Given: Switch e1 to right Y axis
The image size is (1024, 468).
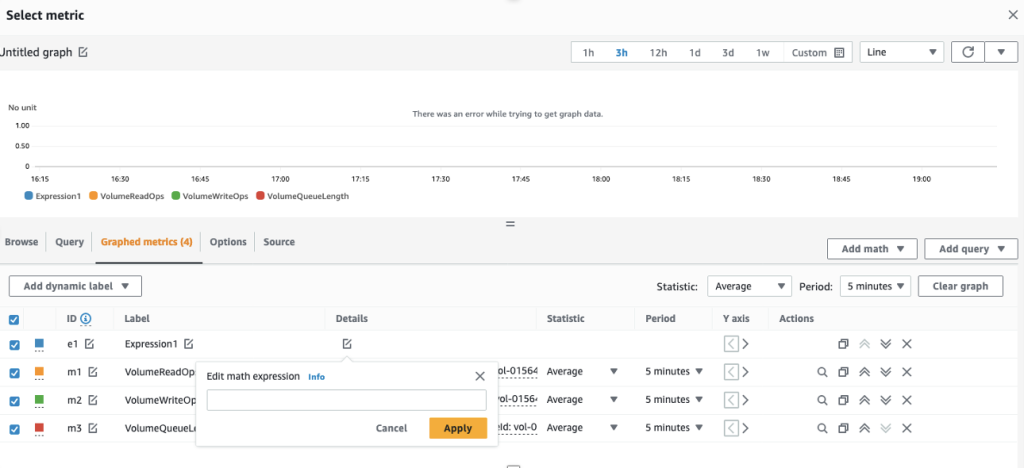Looking at the screenshot, I should [x=746, y=344].
